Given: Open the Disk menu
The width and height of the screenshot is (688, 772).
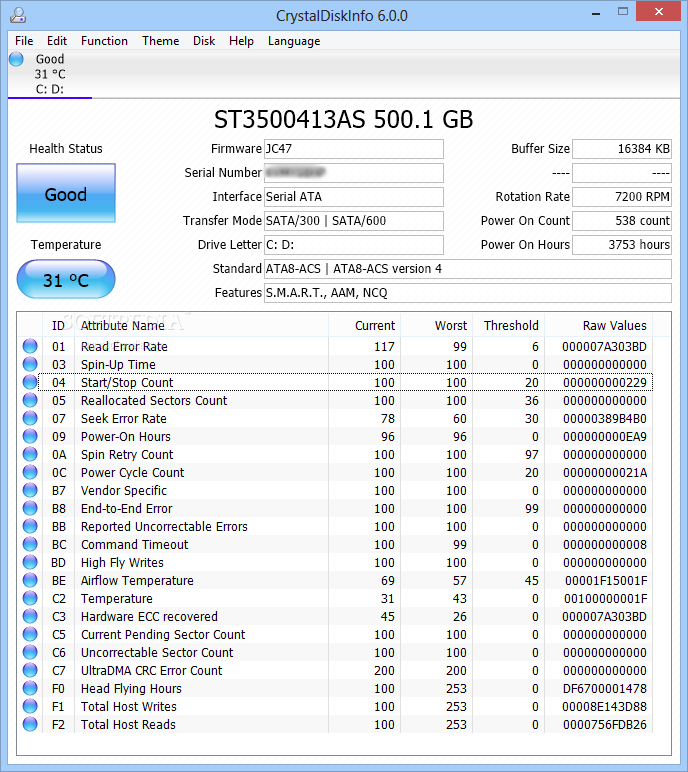Looking at the screenshot, I should [x=204, y=41].
